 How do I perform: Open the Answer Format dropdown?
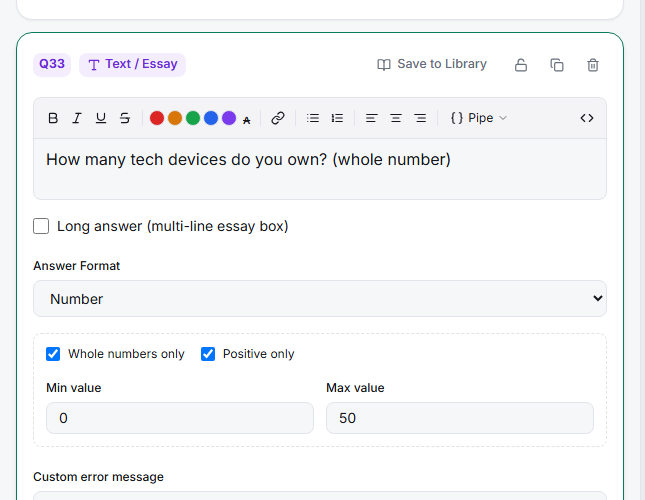pyautogui.click(x=320, y=299)
